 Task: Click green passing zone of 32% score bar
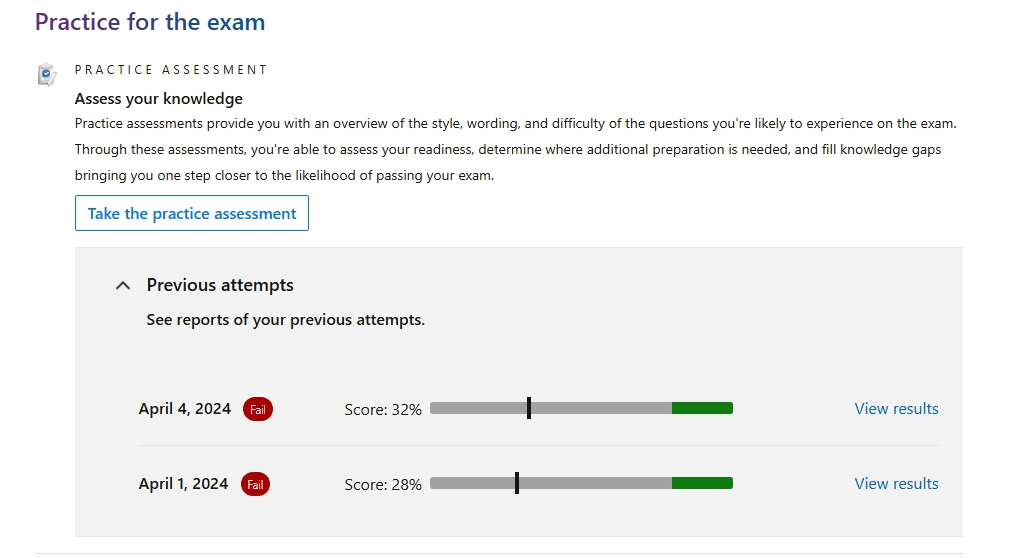[703, 408]
